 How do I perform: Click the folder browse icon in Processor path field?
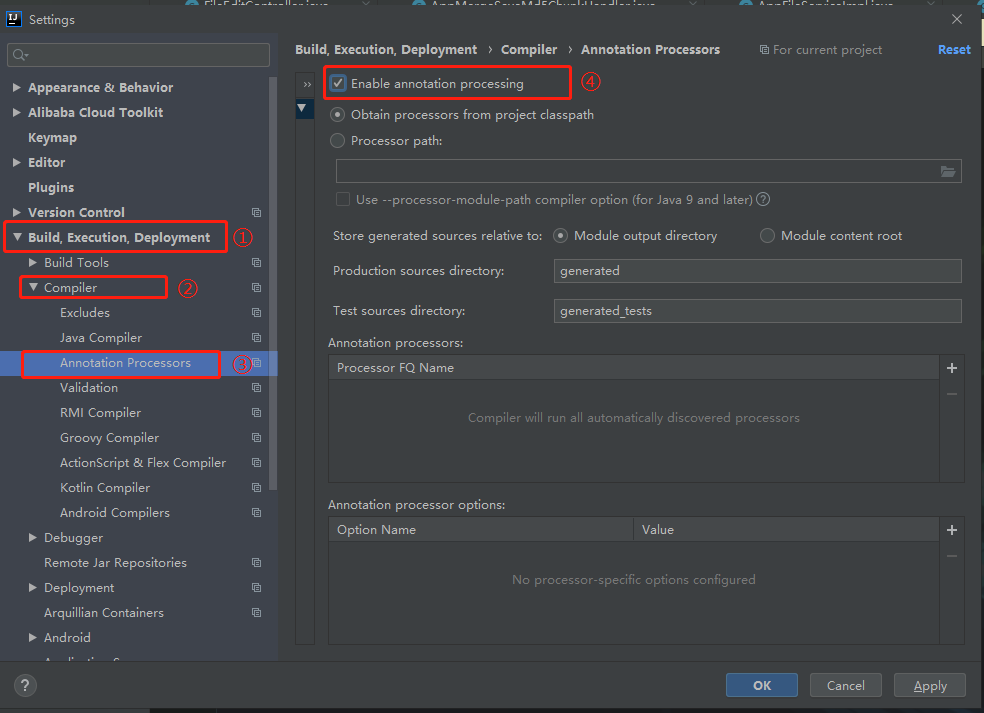pos(948,171)
